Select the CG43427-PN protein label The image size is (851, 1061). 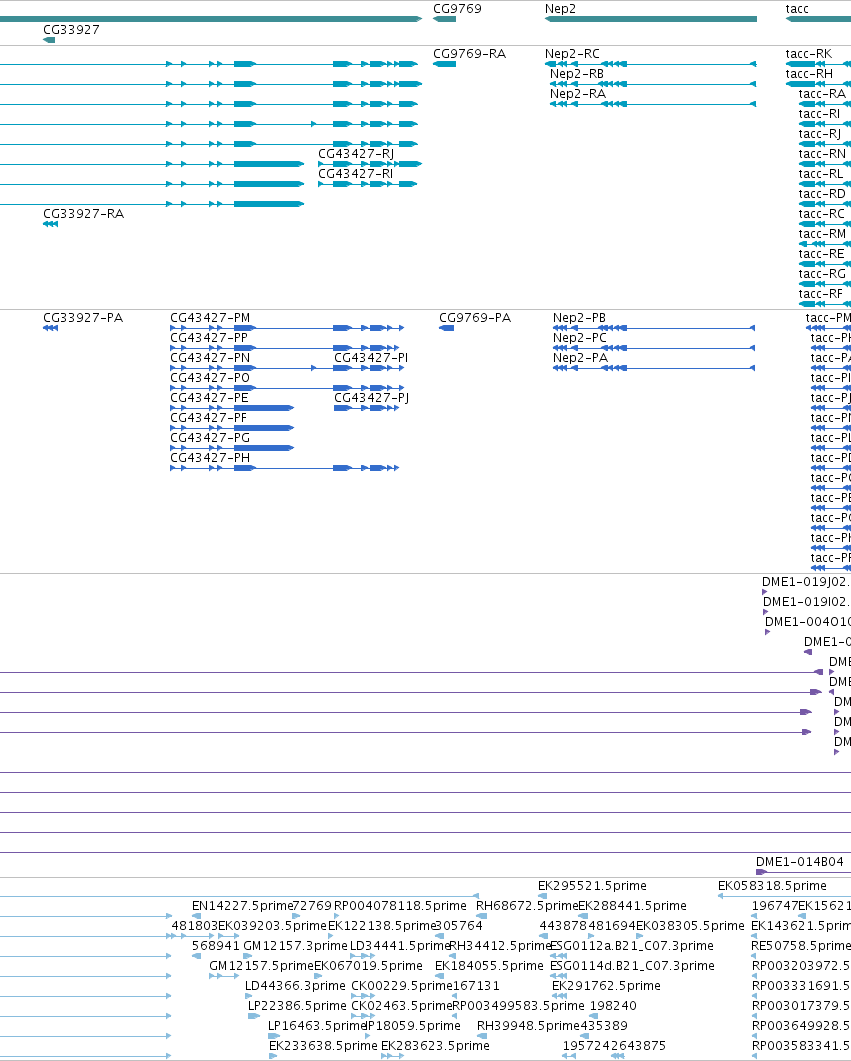coord(210,357)
